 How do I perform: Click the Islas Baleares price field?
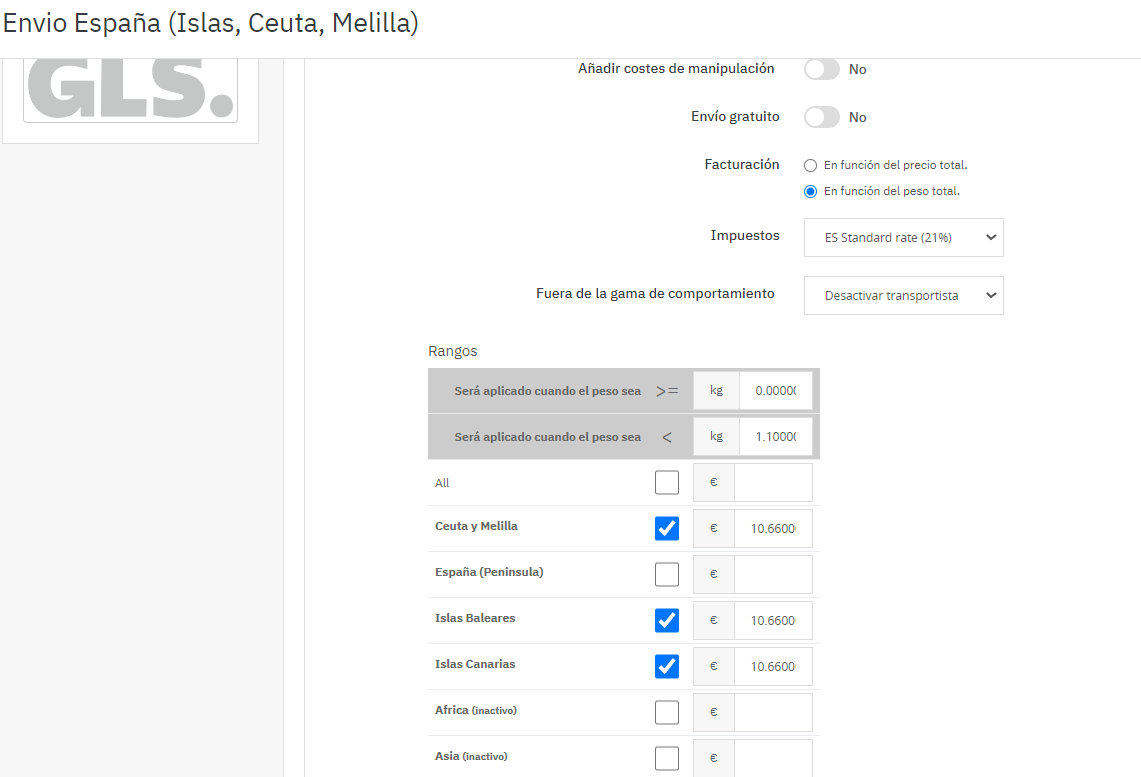[x=773, y=620]
